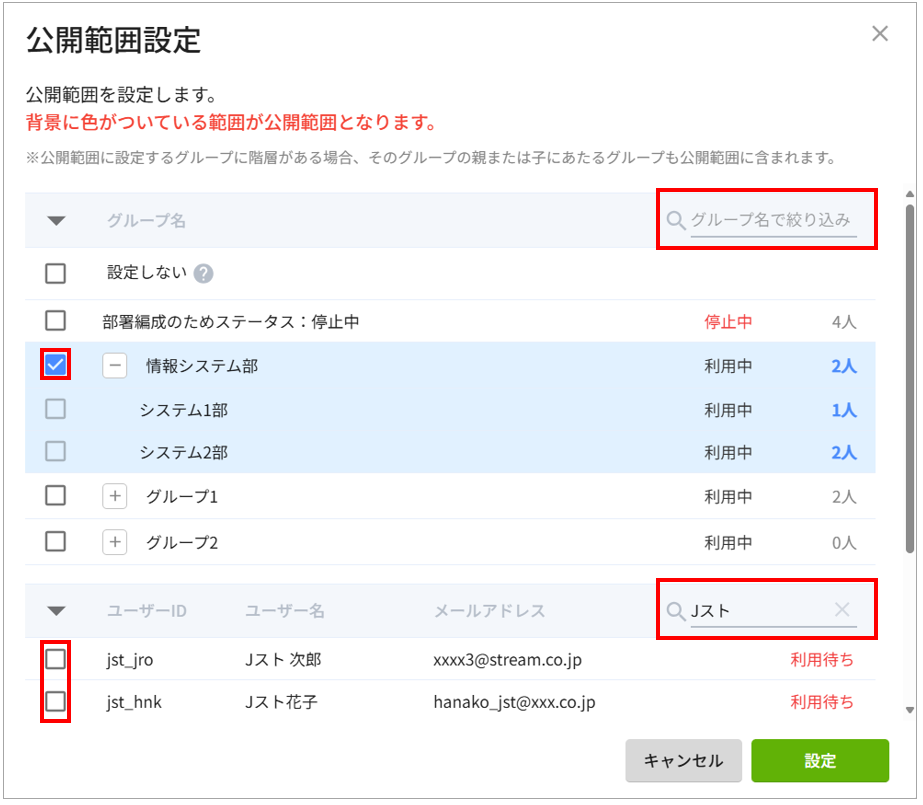
Task: Check the jst_jro user checkbox
Action: (55, 659)
